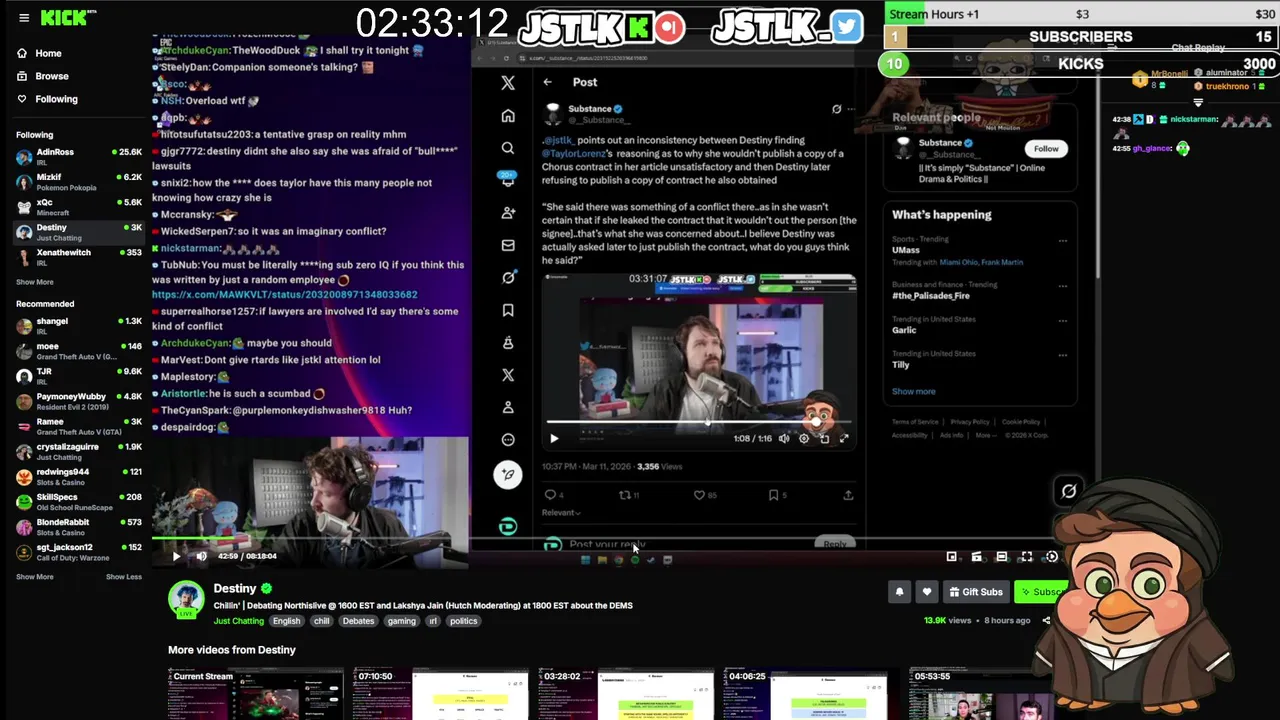Follow Substance under Relevant people
1280x720 pixels.
point(1046,148)
